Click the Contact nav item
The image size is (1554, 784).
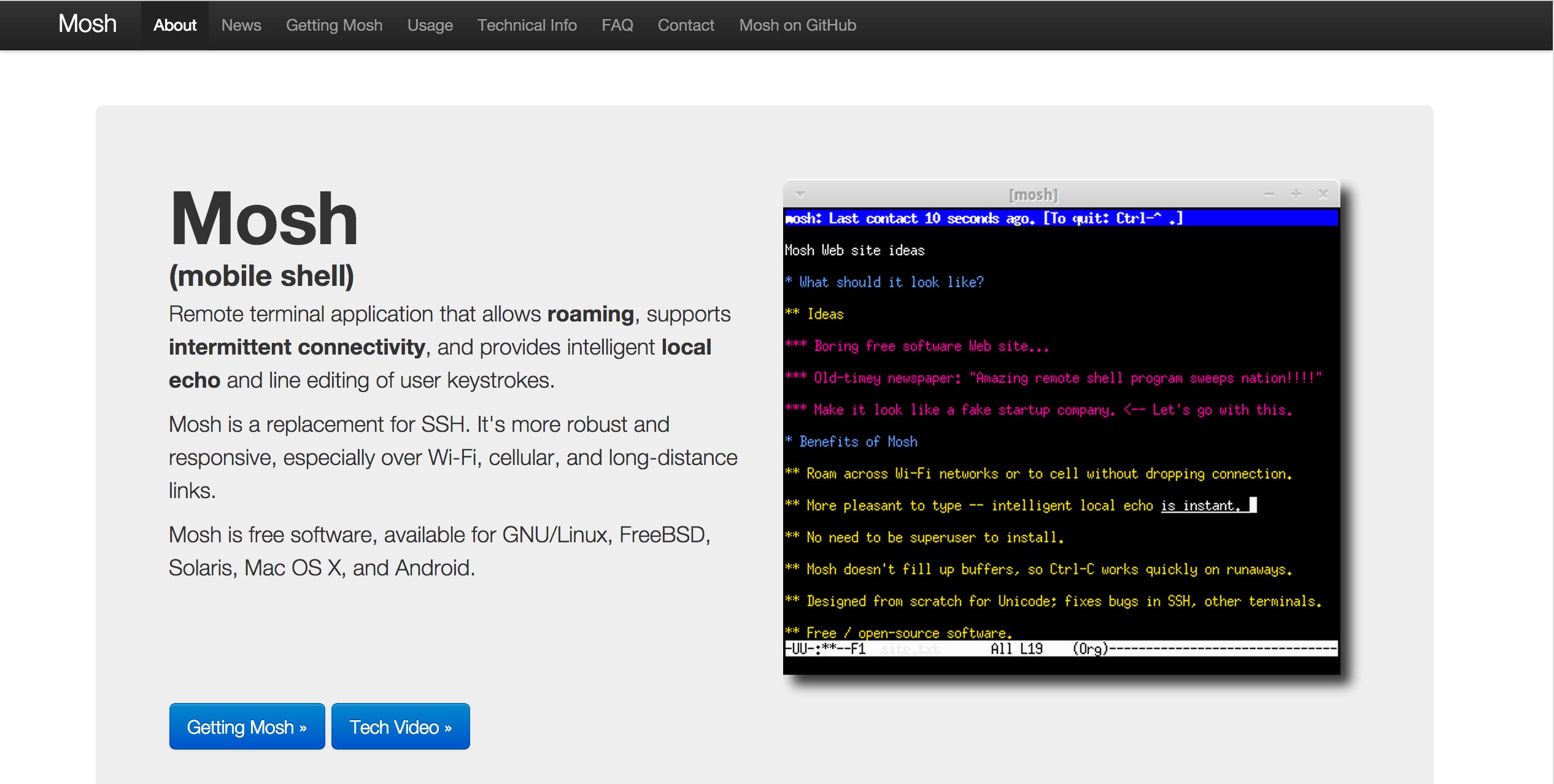(x=686, y=25)
